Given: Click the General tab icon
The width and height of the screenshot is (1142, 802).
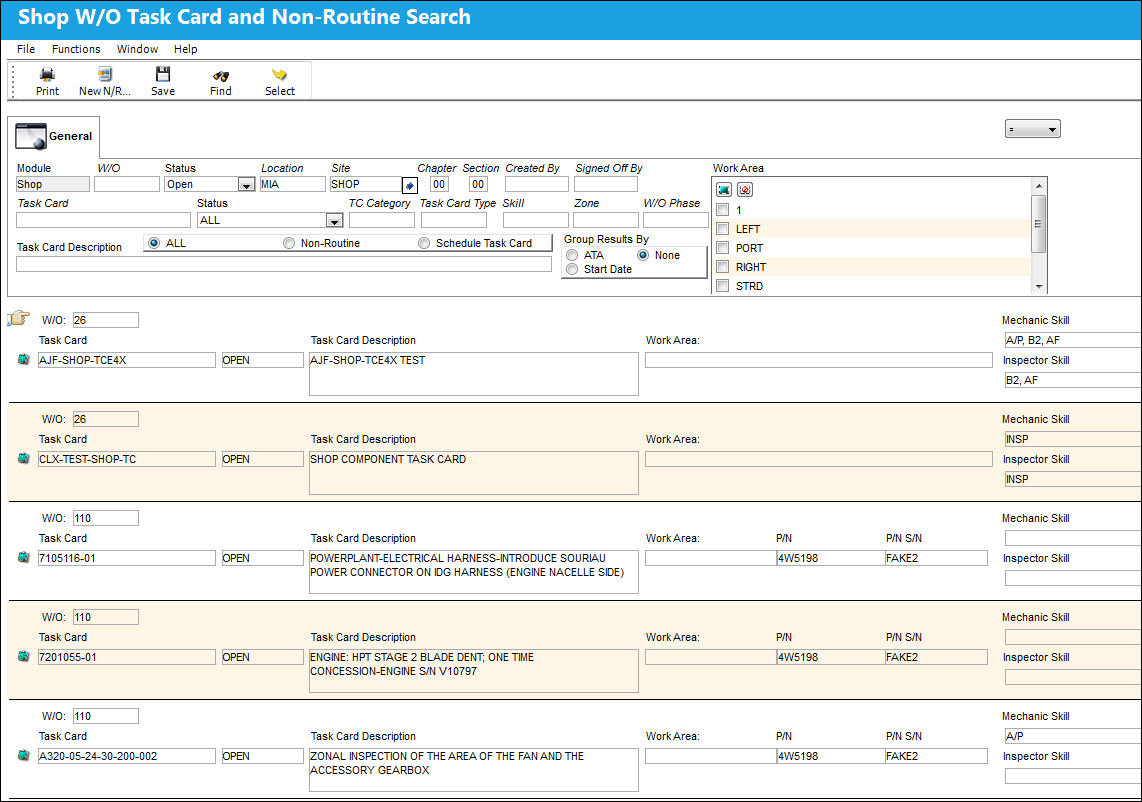Looking at the screenshot, I should pyautogui.click(x=31, y=136).
